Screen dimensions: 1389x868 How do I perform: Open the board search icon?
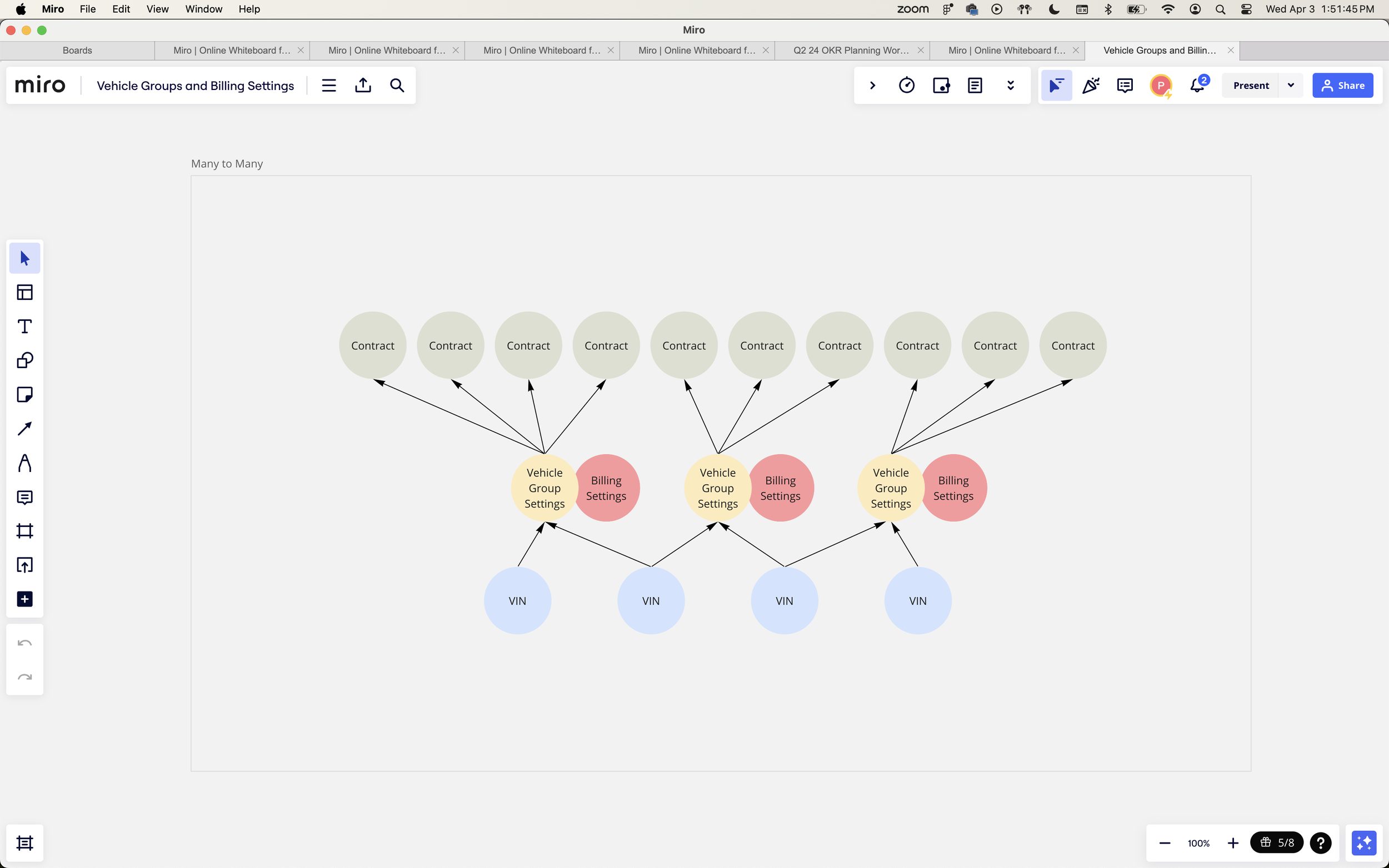397,86
